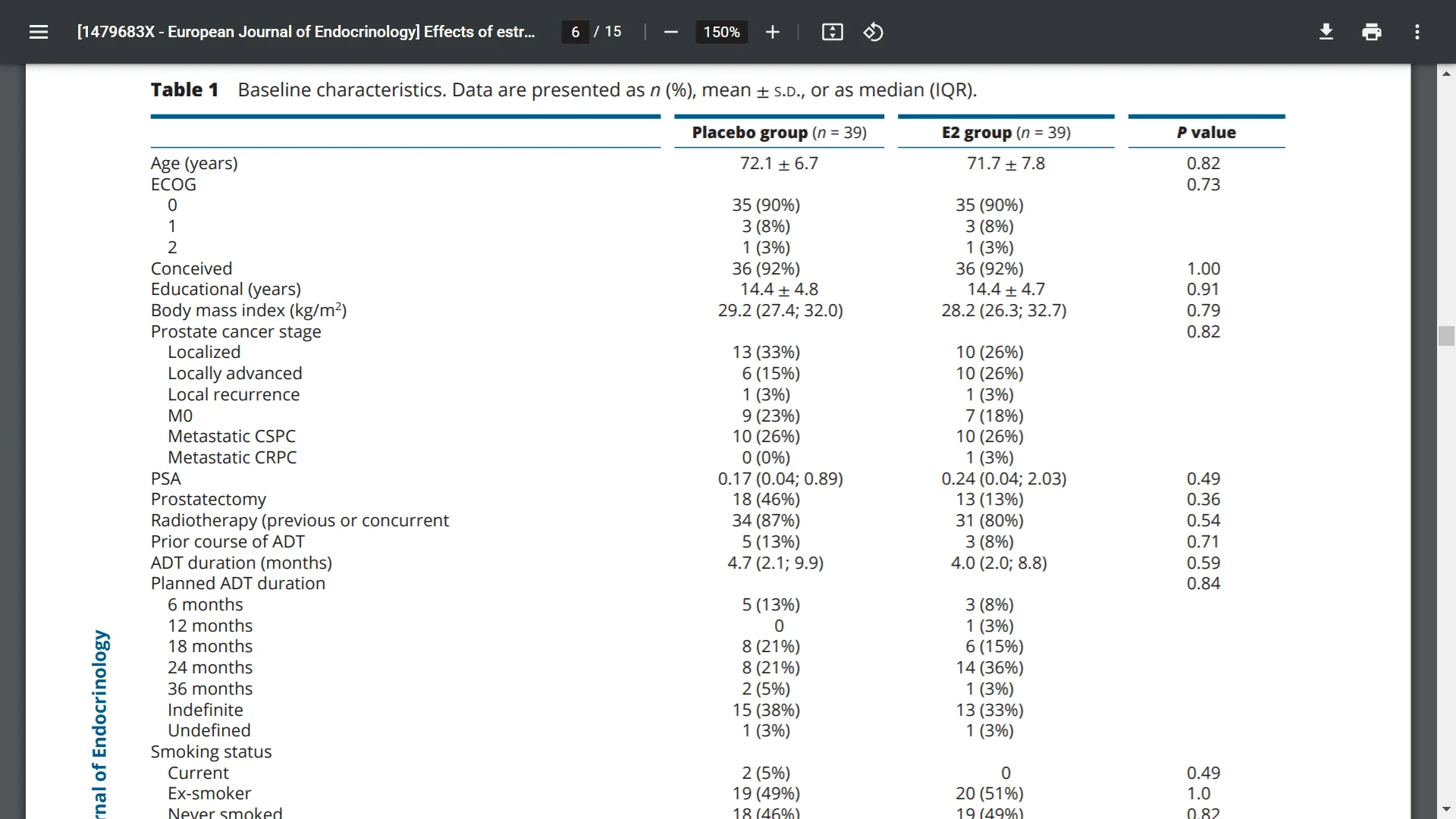Edit the current page number field
This screenshot has height=819, width=1456.
pyautogui.click(x=576, y=32)
